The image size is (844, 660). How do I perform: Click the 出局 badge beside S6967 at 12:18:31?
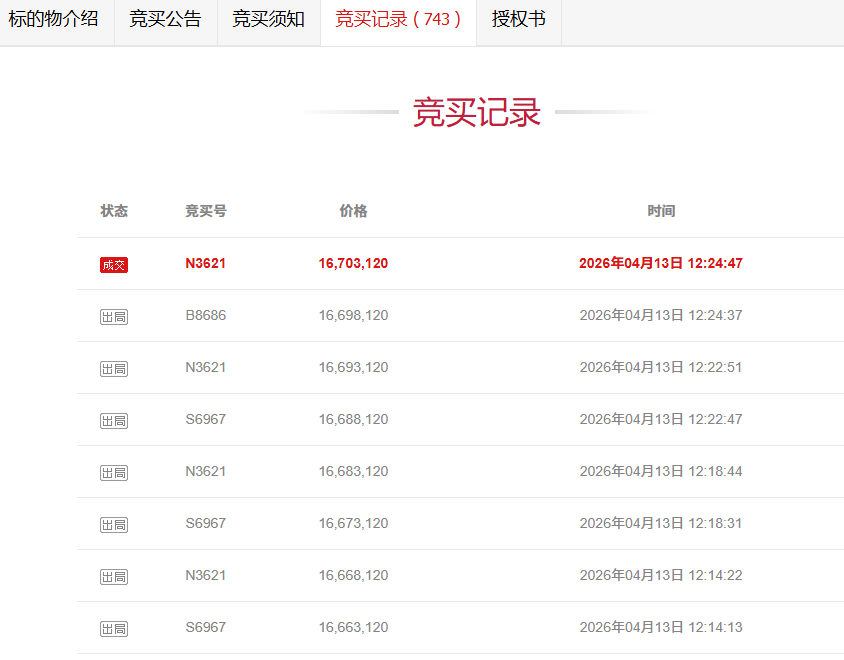click(113, 523)
